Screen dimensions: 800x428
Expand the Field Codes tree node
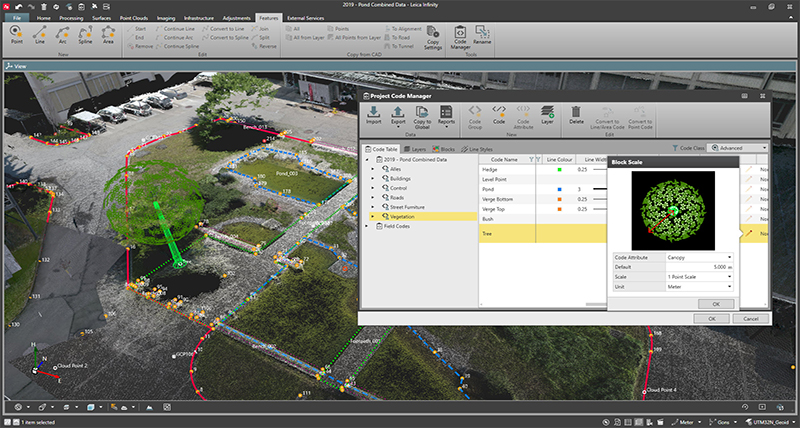point(365,226)
